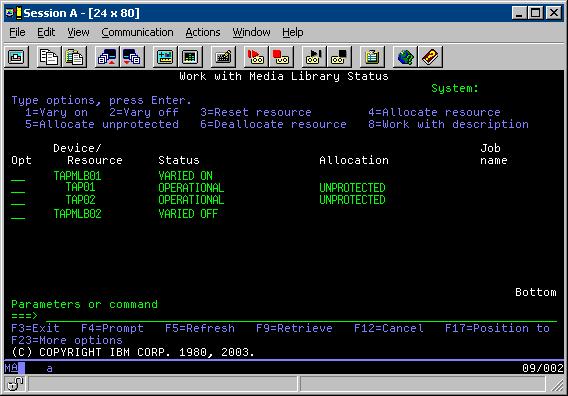The height and width of the screenshot is (396, 568).
Task: Click the F9=Retrieve function key label
Action: pyautogui.click(x=294, y=328)
